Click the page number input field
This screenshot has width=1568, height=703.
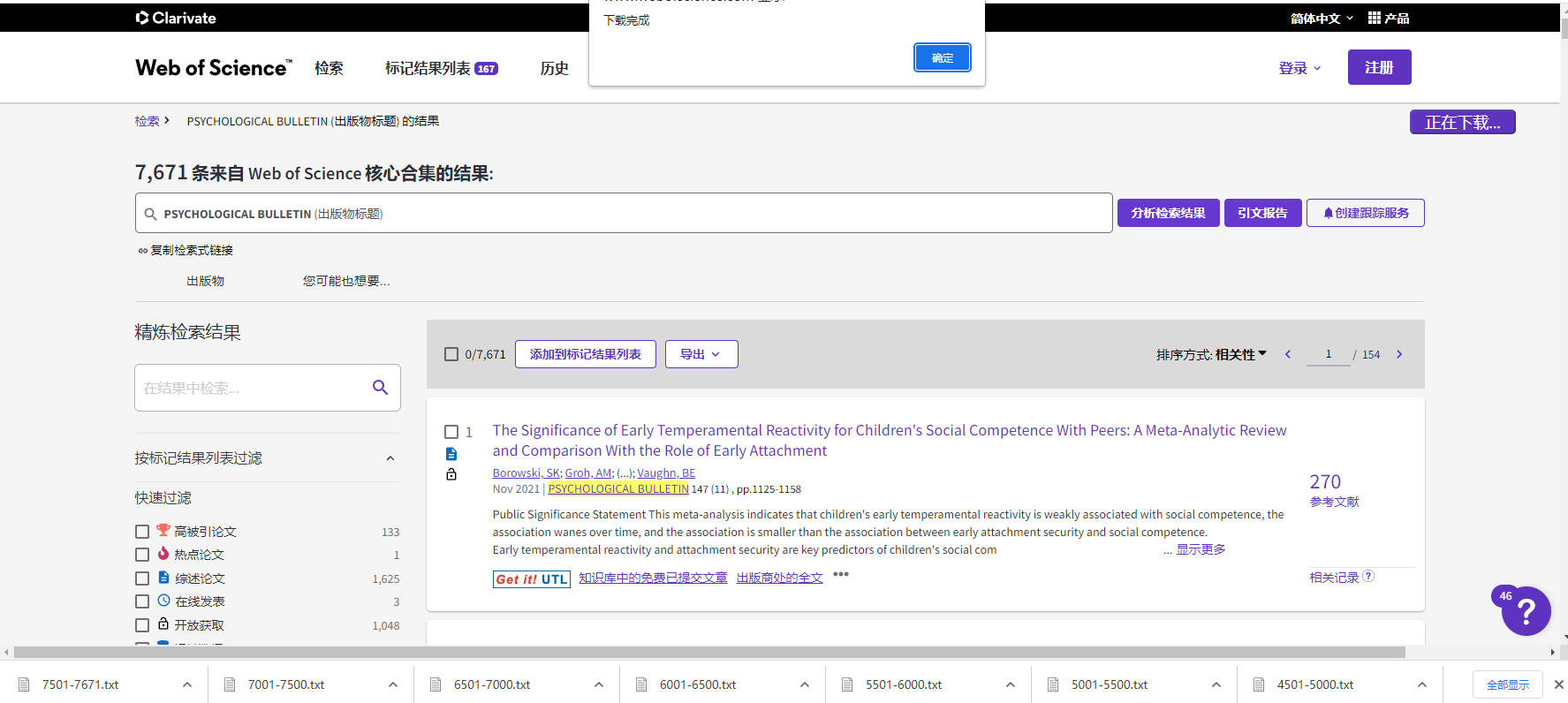(x=1329, y=354)
